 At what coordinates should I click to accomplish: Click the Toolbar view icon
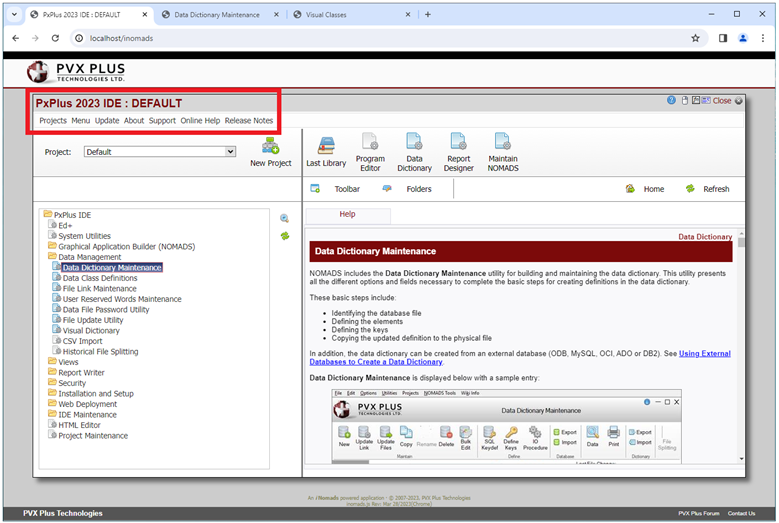(x=315, y=189)
